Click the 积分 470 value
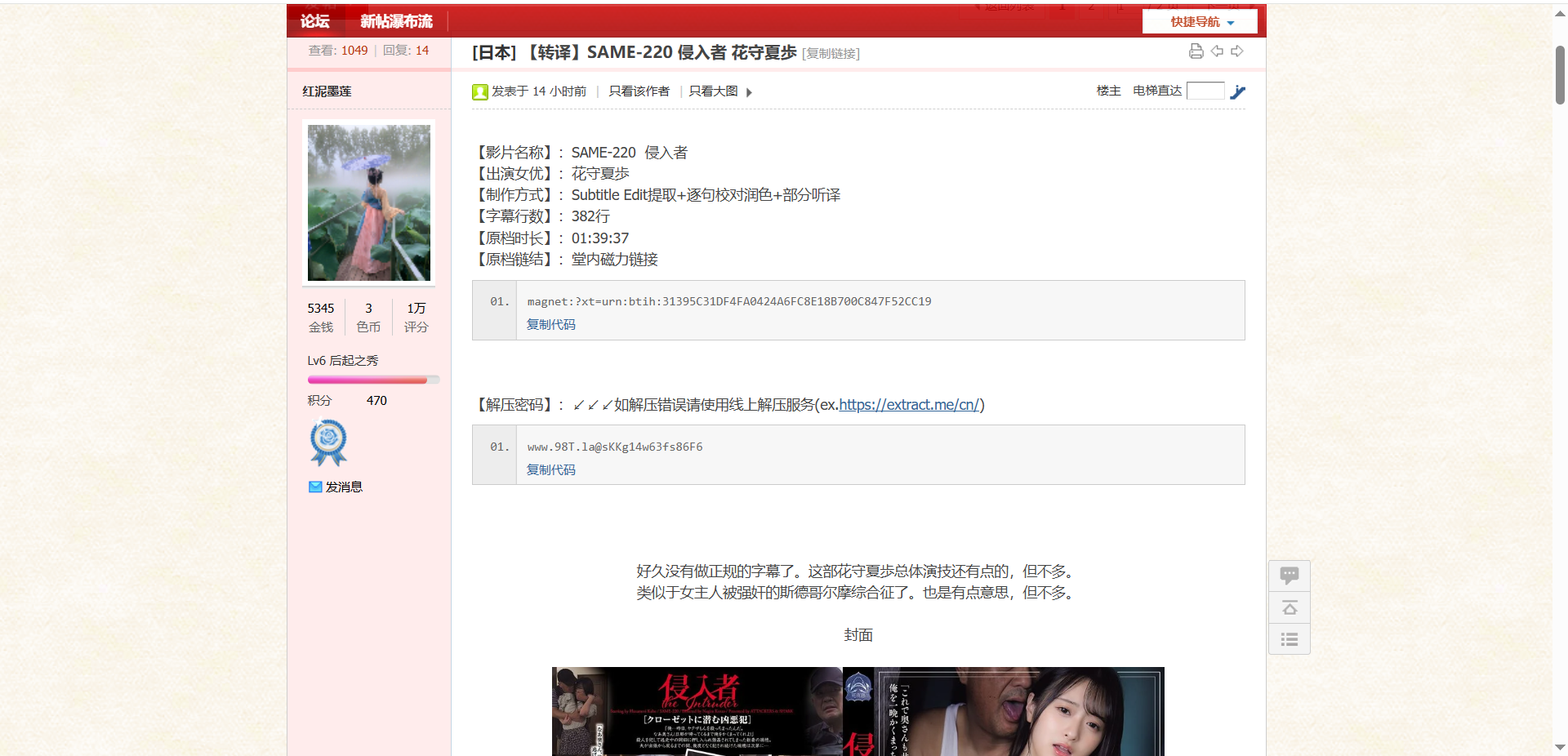 (x=376, y=401)
